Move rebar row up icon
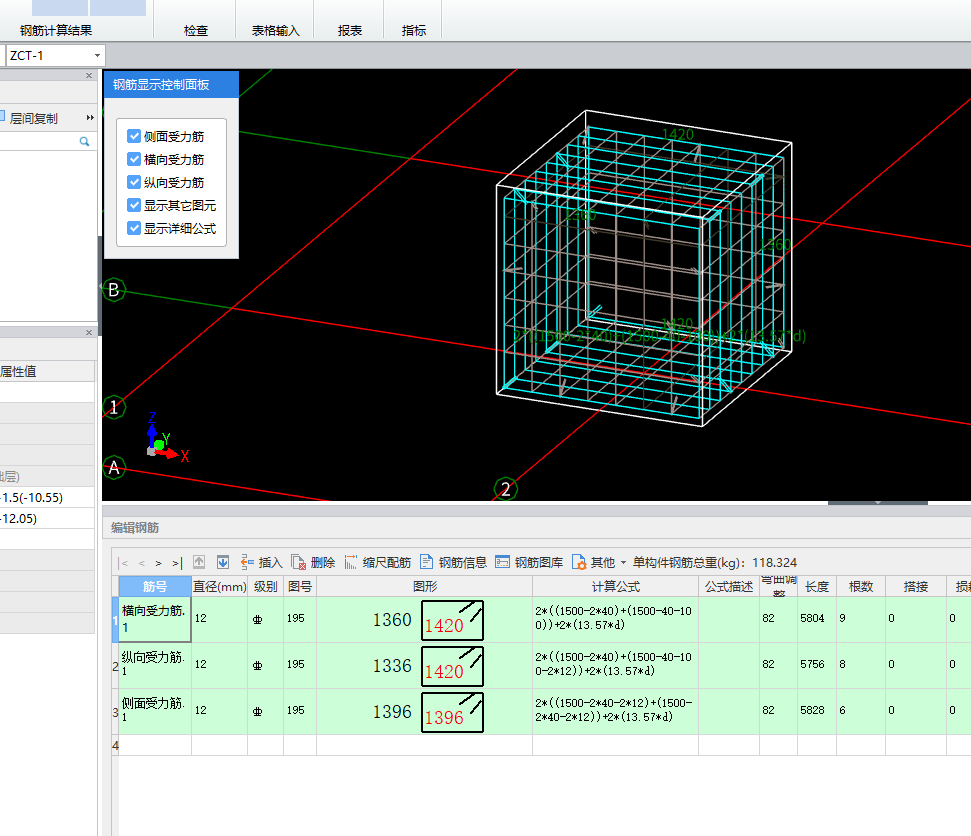The width and height of the screenshot is (971, 836). (199, 562)
